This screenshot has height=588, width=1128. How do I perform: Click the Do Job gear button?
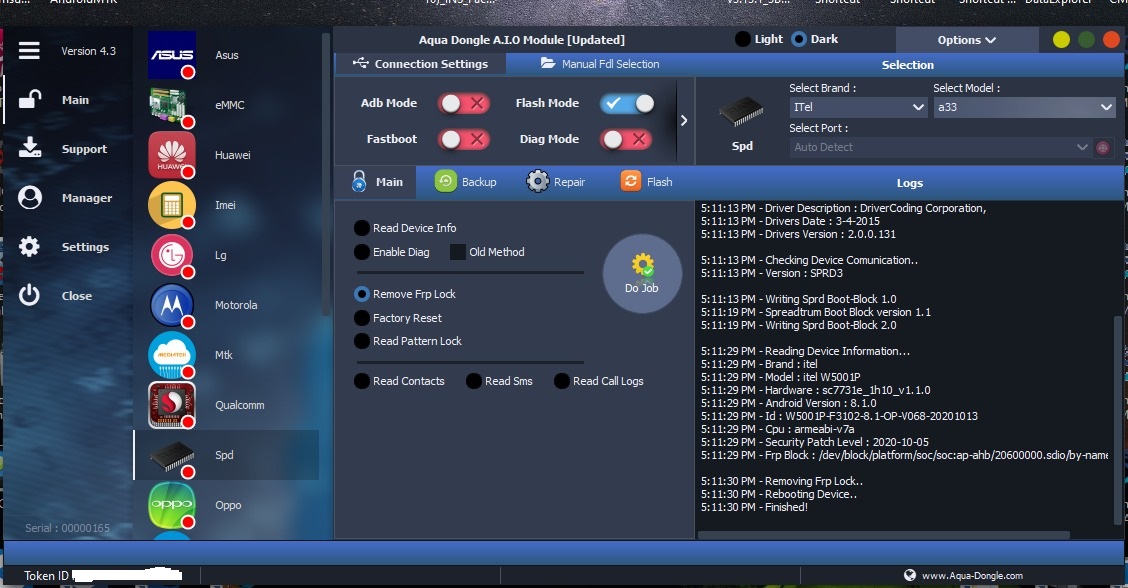click(x=642, y=273)
